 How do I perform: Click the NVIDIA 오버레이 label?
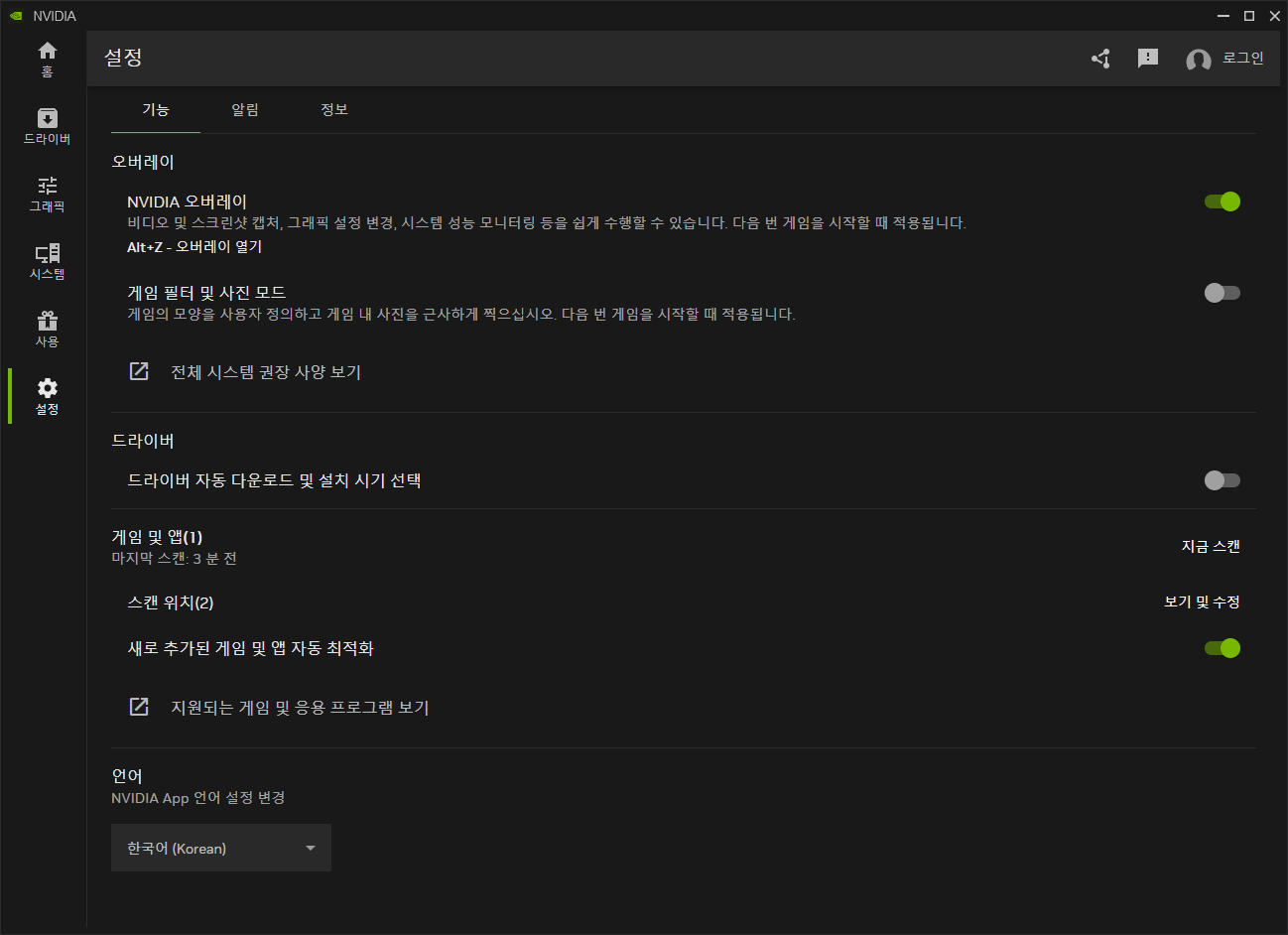(187, 201)
